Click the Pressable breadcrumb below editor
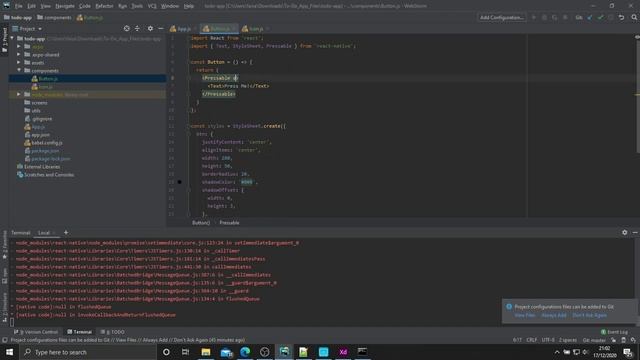The height and width of the screenshot is (360, 640). tap(229, 223)
